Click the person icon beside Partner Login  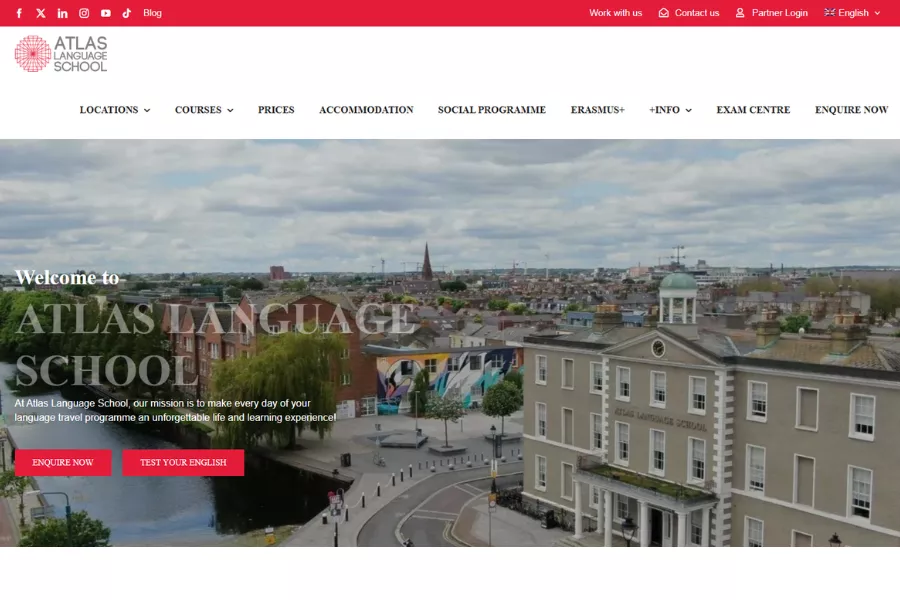(x=740, y=13)
